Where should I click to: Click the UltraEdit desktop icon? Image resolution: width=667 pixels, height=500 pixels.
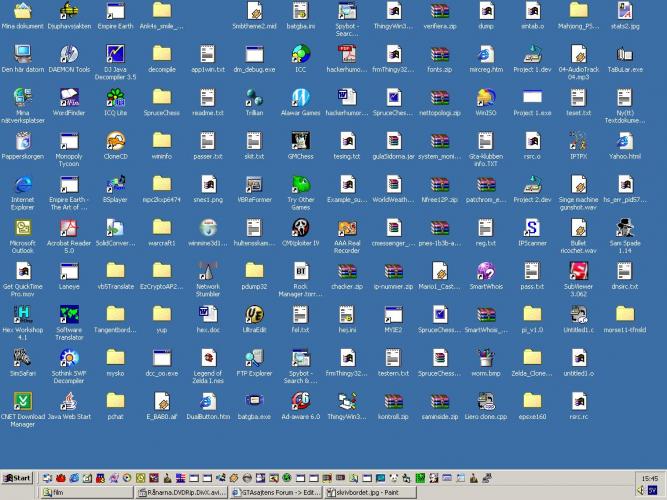[254, 314]
